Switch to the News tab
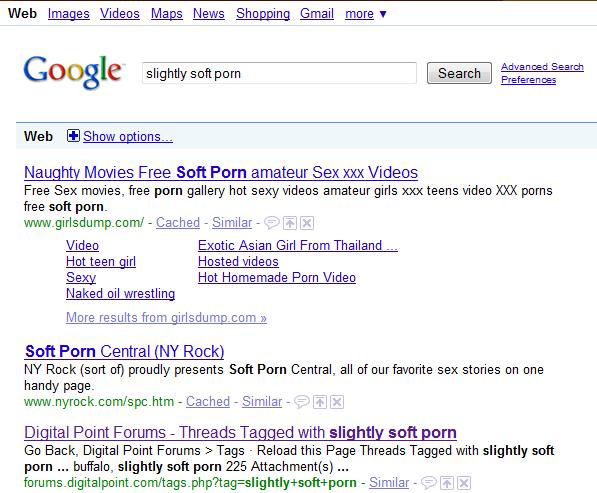The width and height of the screenshot is (597, 493). tap(209, 14)
